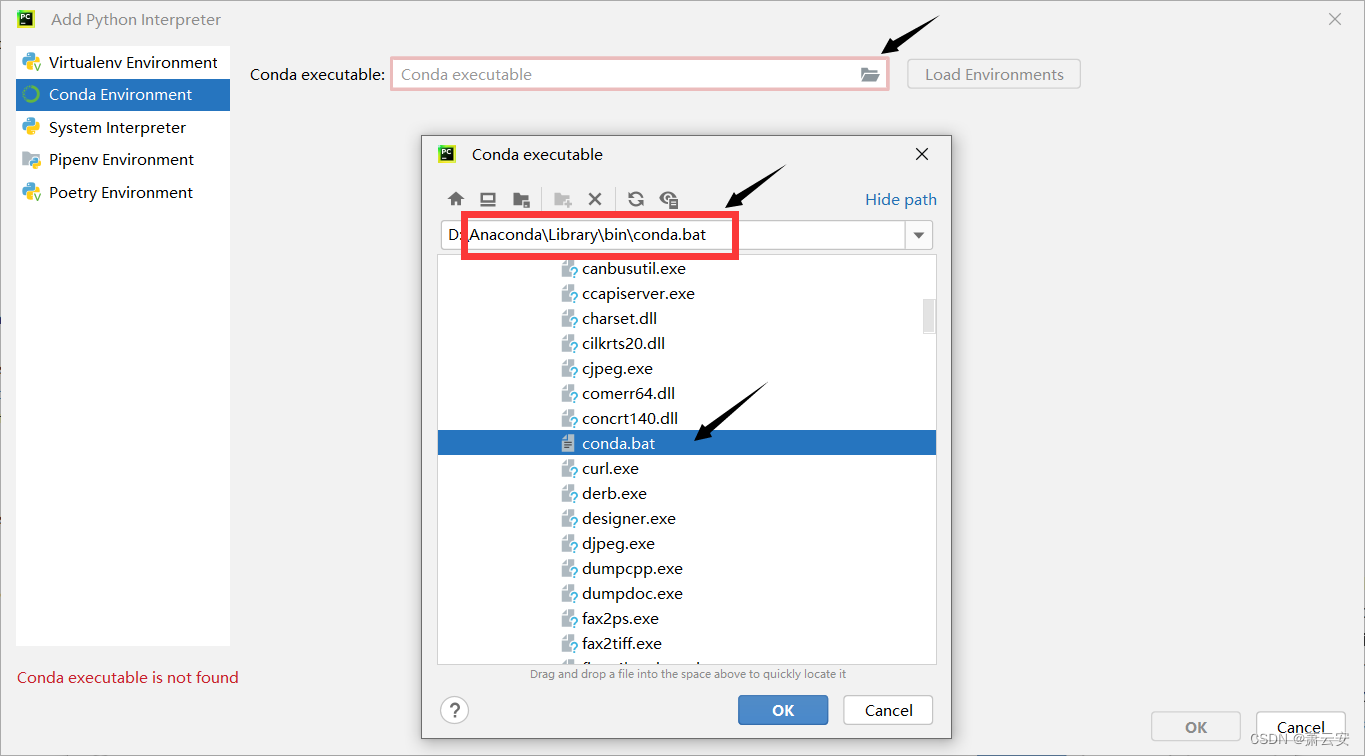Viewport: 1365px width, 756px height.
Task: Click Cancel in Add Python Interpreter window
Action: (x=1301, y=727)
